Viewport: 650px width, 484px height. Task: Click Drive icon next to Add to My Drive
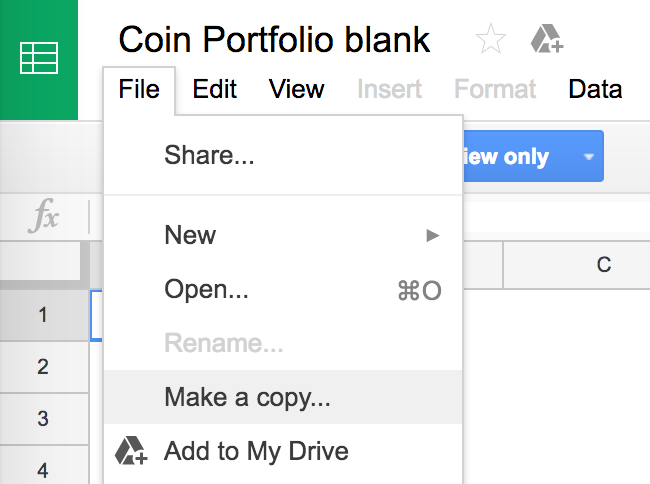point(131,450)
